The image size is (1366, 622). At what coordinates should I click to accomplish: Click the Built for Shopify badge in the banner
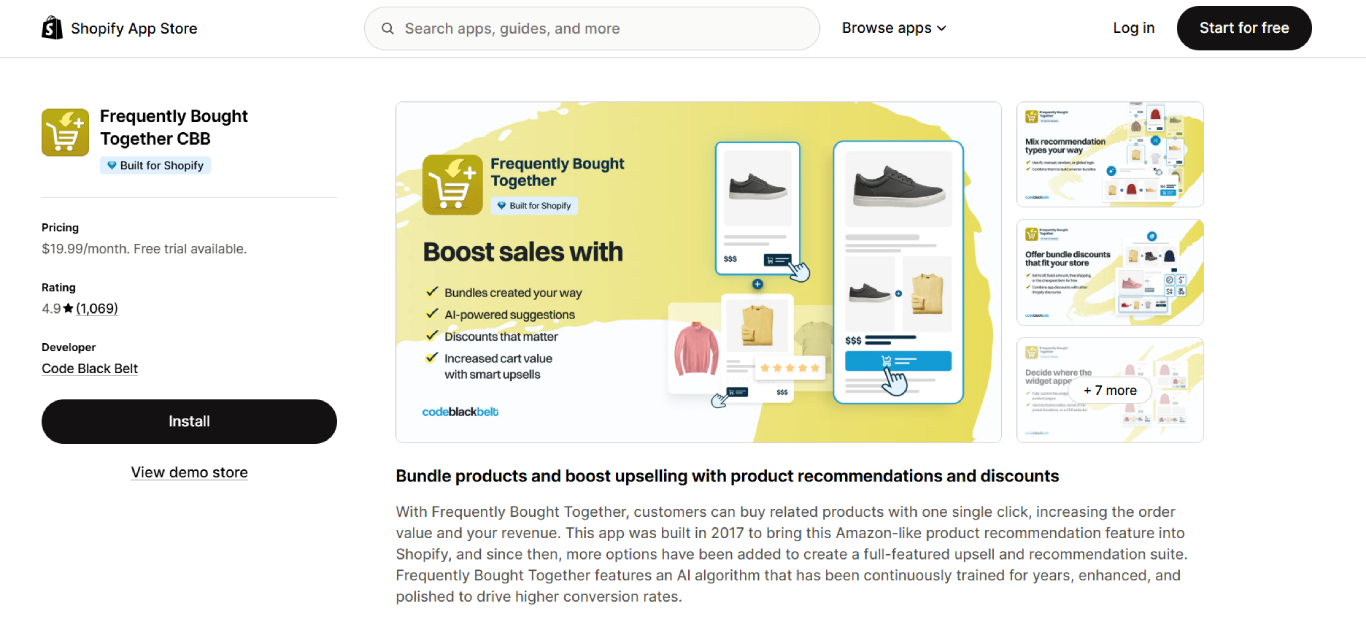[x=534, y=205]
